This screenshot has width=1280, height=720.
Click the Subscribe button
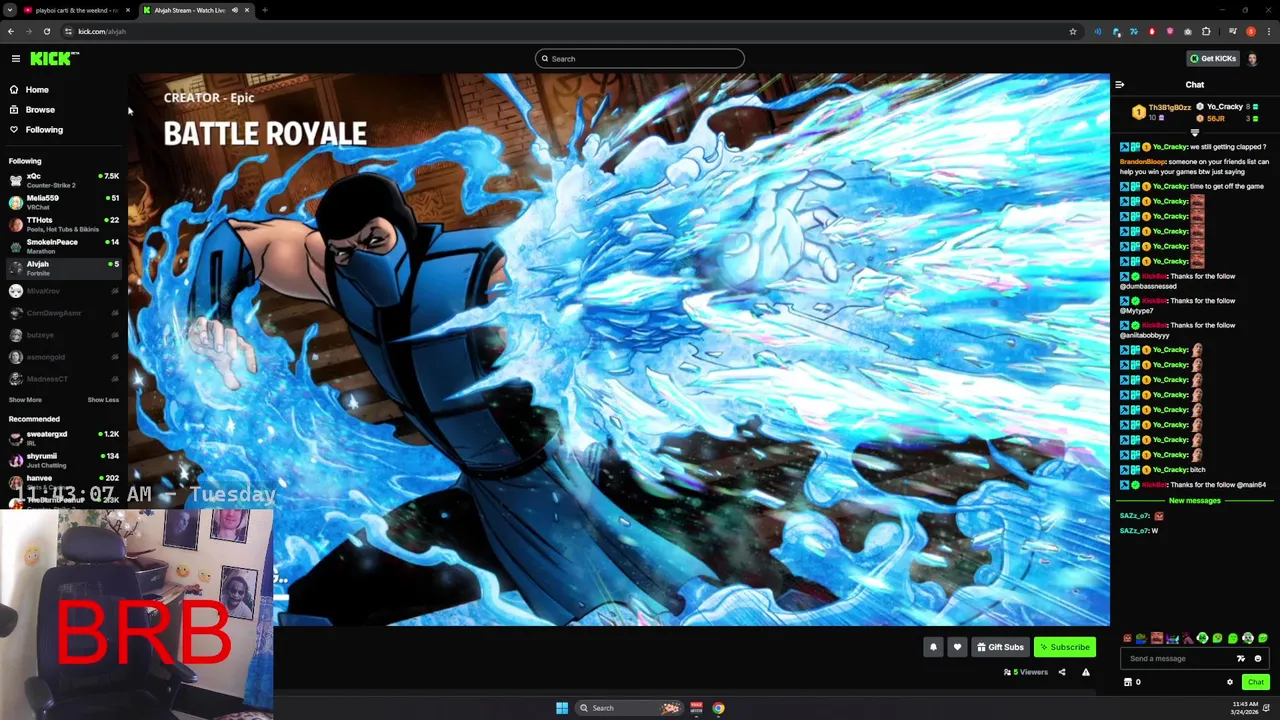click(x=1064, y=647)
